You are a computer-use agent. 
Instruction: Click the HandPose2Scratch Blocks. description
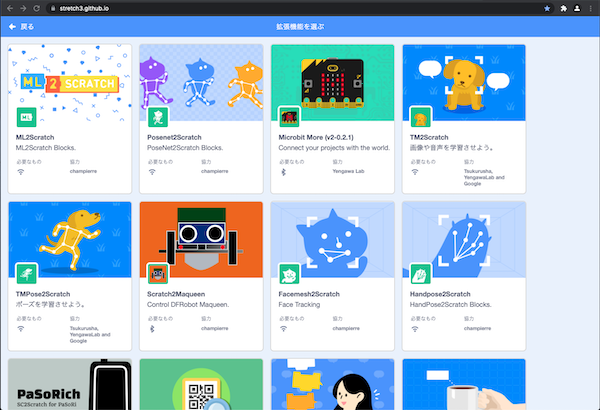click(451, 304)
